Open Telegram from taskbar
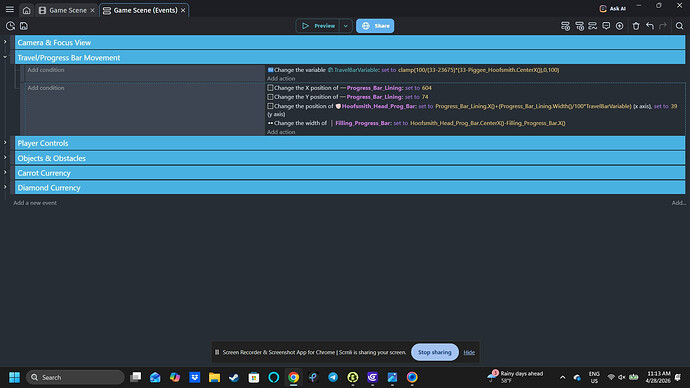Screen dimensions: 690x388 pyautogui.click(x=333, y=377)
